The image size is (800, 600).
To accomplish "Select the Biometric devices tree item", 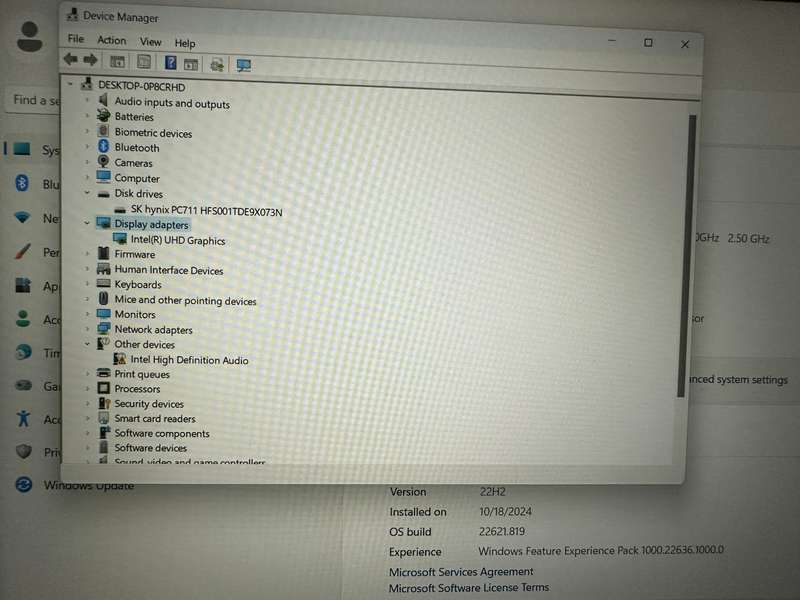I will [153, 133].
